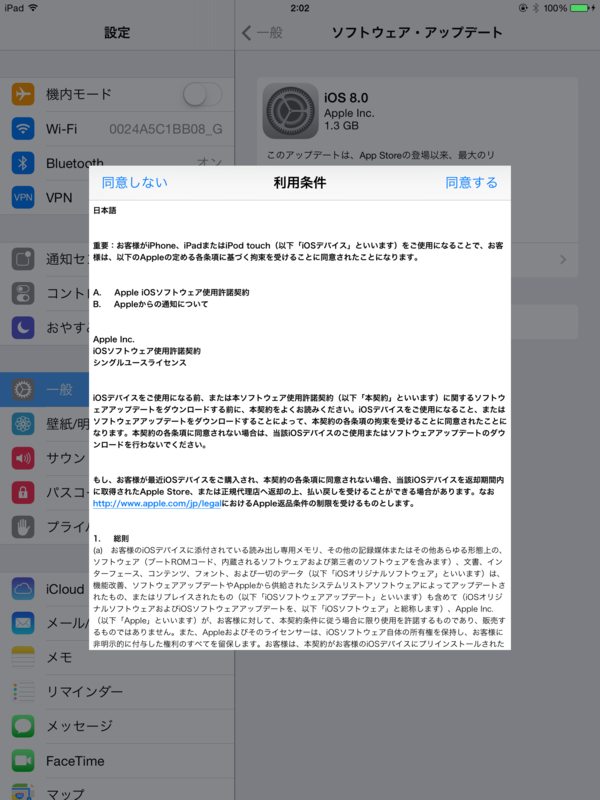The height and width of the screenshot is (800, 600).
Task: Tap the airplane mode icon
Action: [23, 94]
